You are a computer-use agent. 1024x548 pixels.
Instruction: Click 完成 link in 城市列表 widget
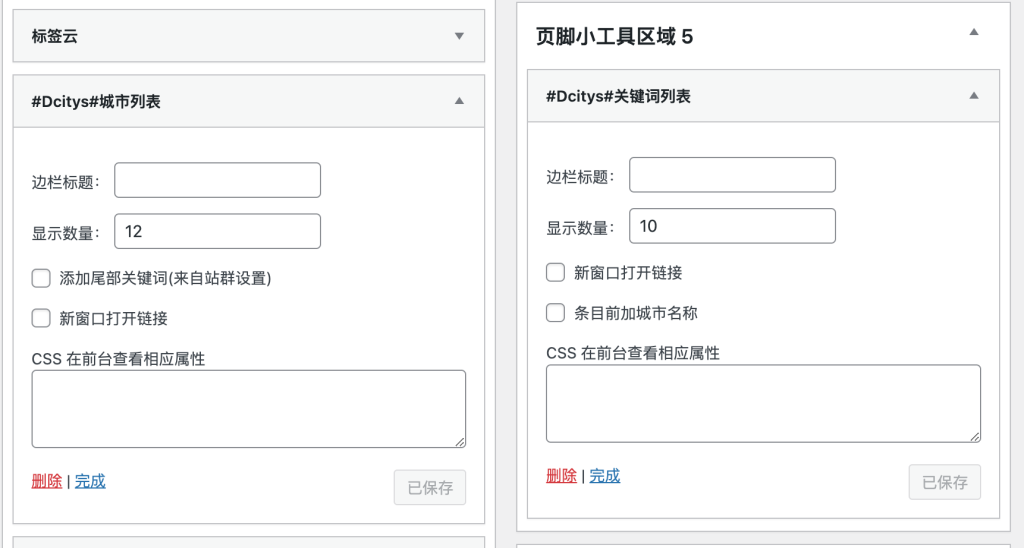pos(89,481)
